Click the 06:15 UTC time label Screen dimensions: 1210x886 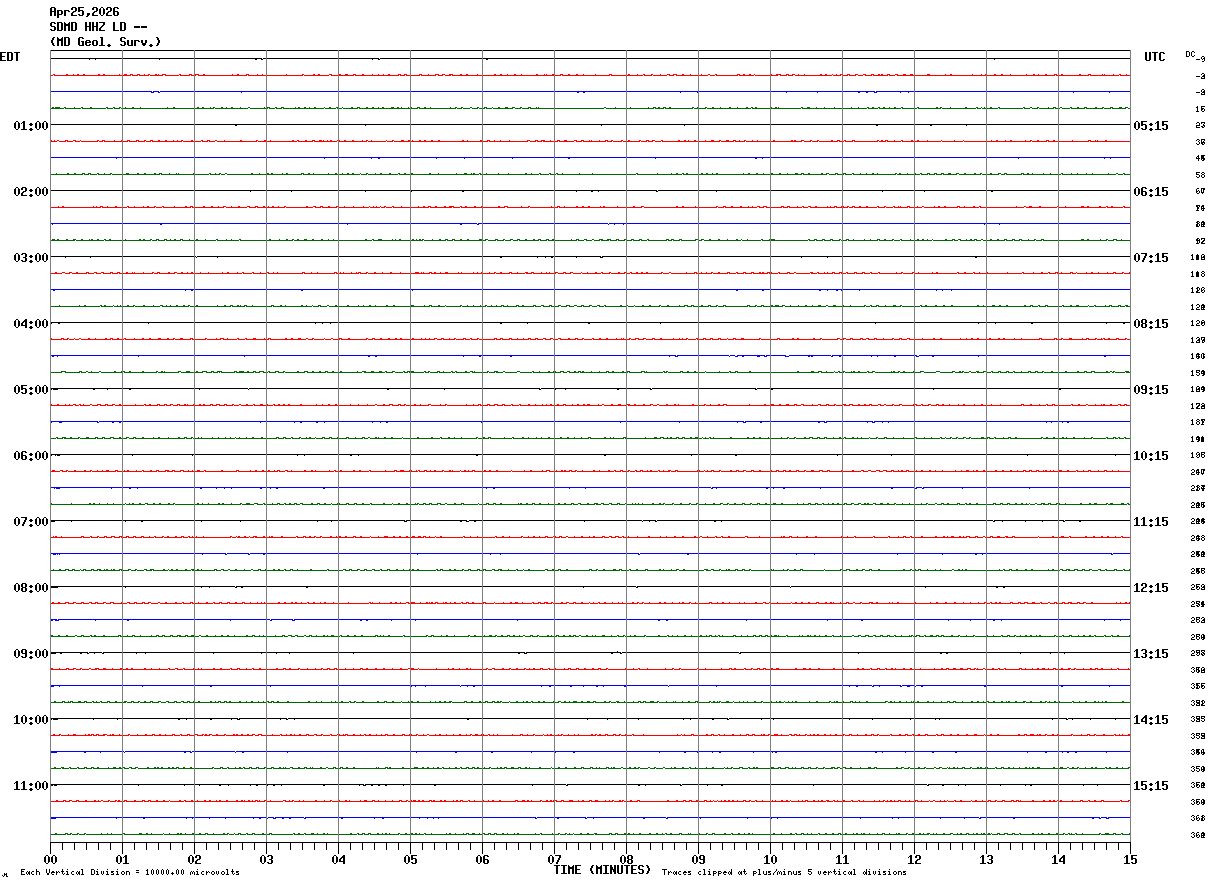[1150, 191]
